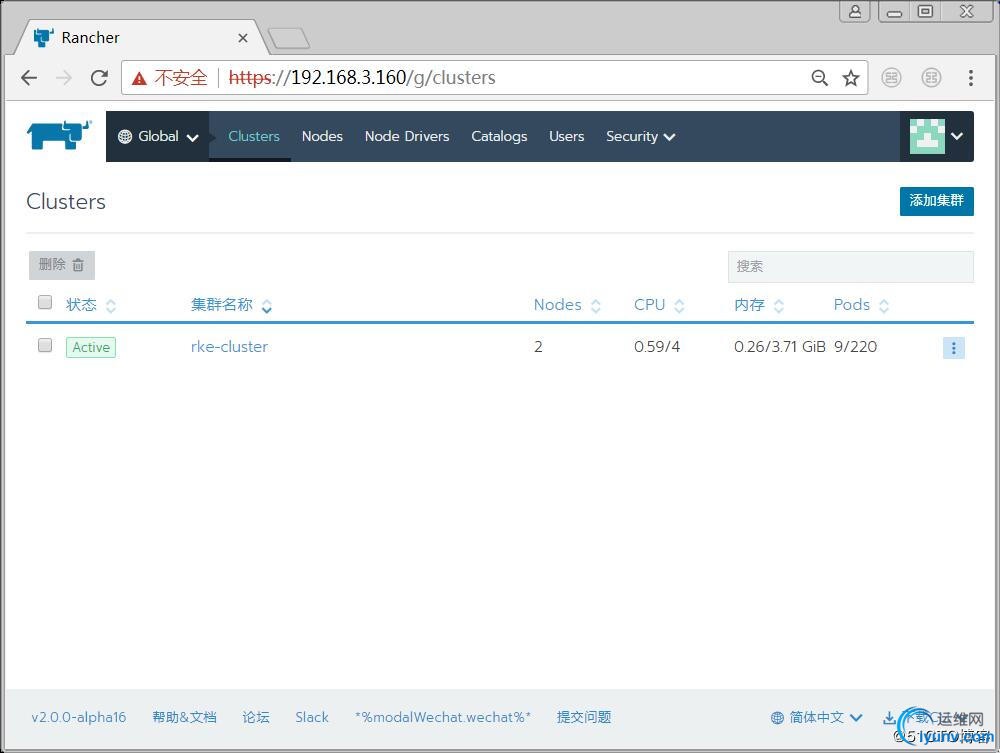The height and width of the screenshot is (753, 1000).
Task: Open the 简体中文 language dropdown
Action: pos(816,717)
